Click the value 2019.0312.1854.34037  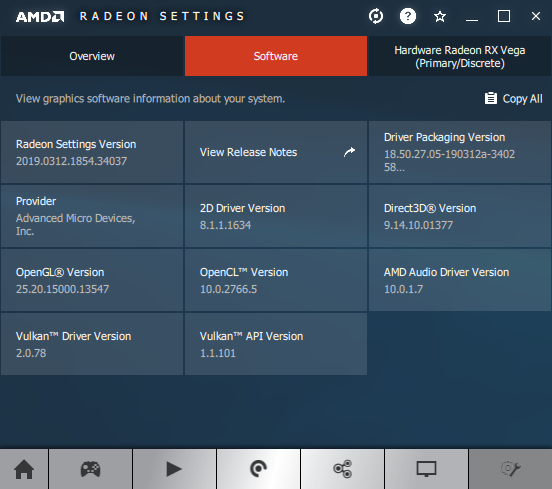(x=71, y=161)
